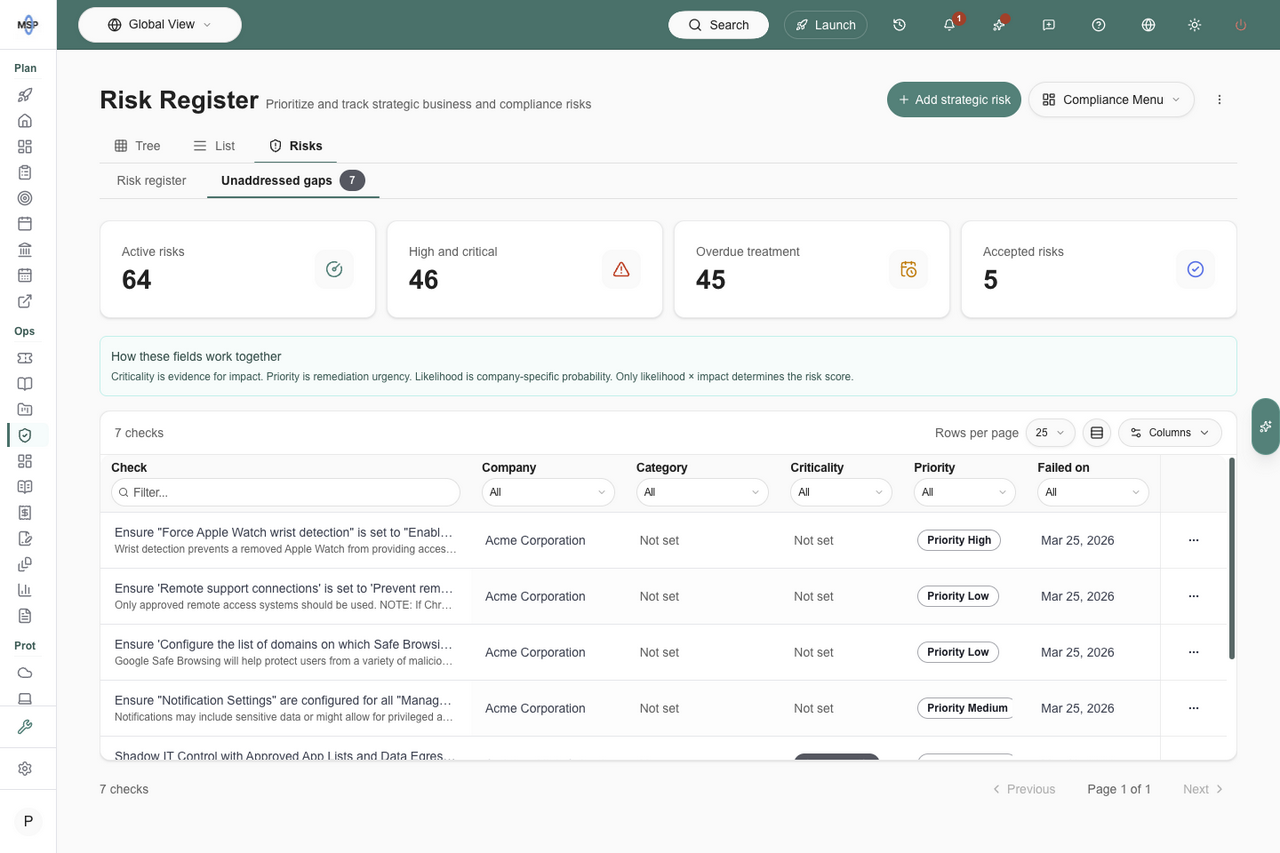Open the page's three-dot more options menu
This screenshot has height=853, width=1280.
pos(1219,100)
